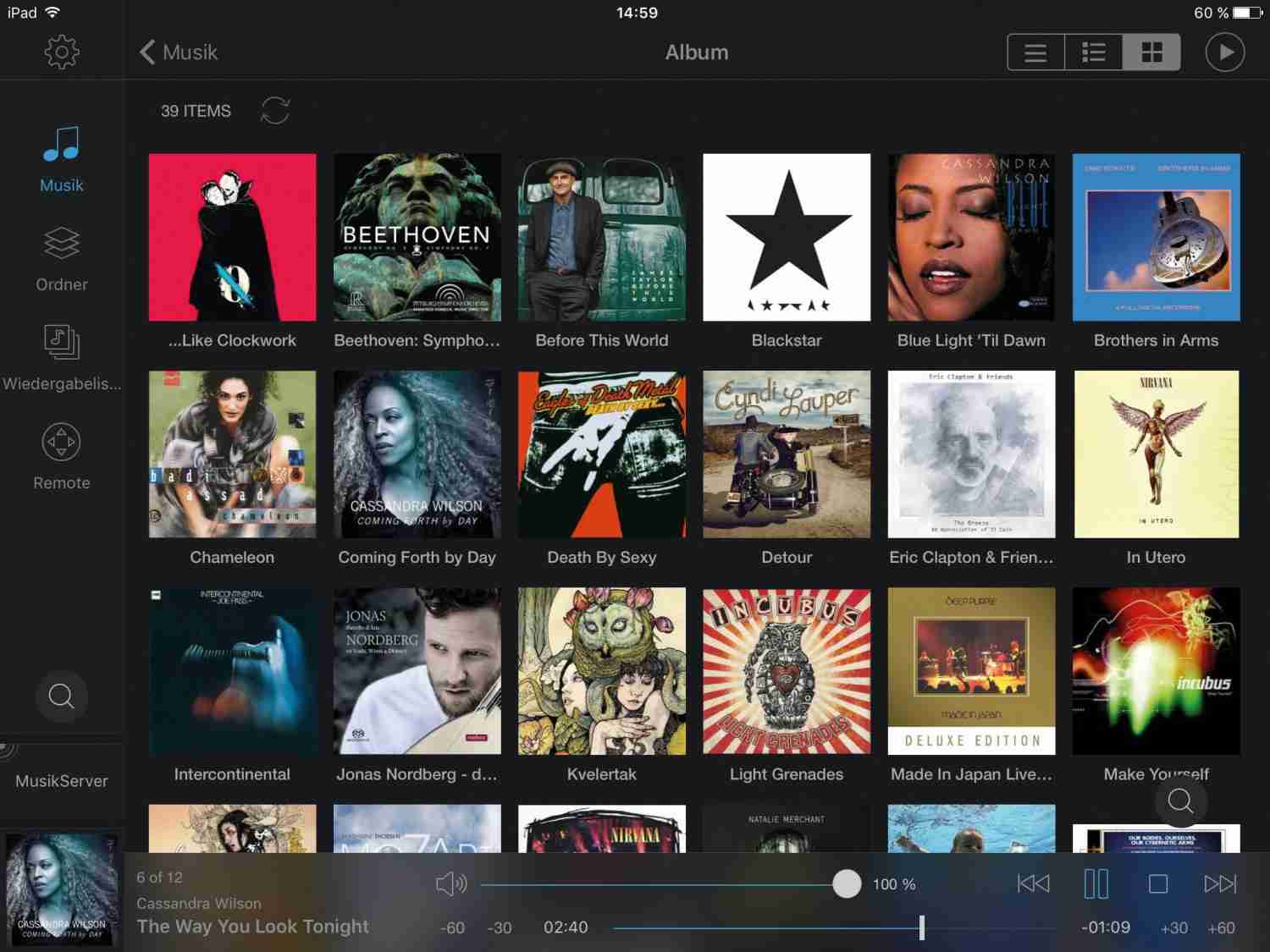Go back to Musik
The height and width of the screenshot is (952, 1270).
pyautogui.click(x=179, y=52)
